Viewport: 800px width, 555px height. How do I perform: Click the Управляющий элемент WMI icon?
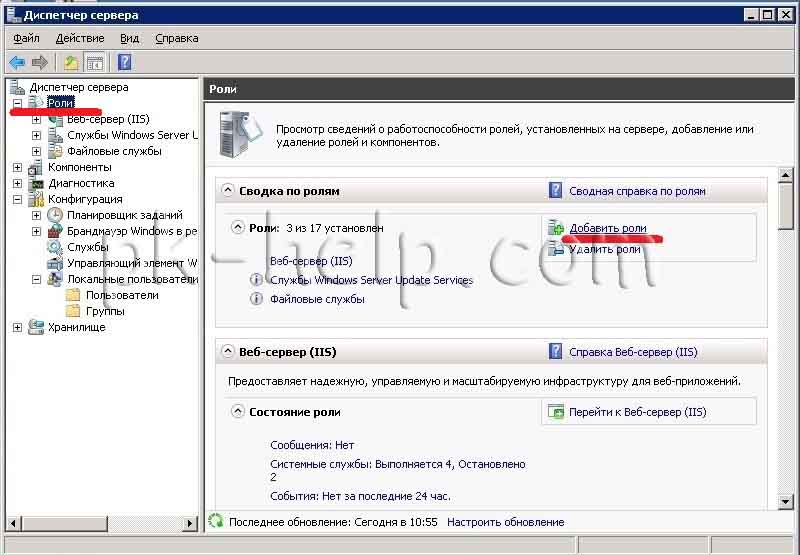point(55,263)
